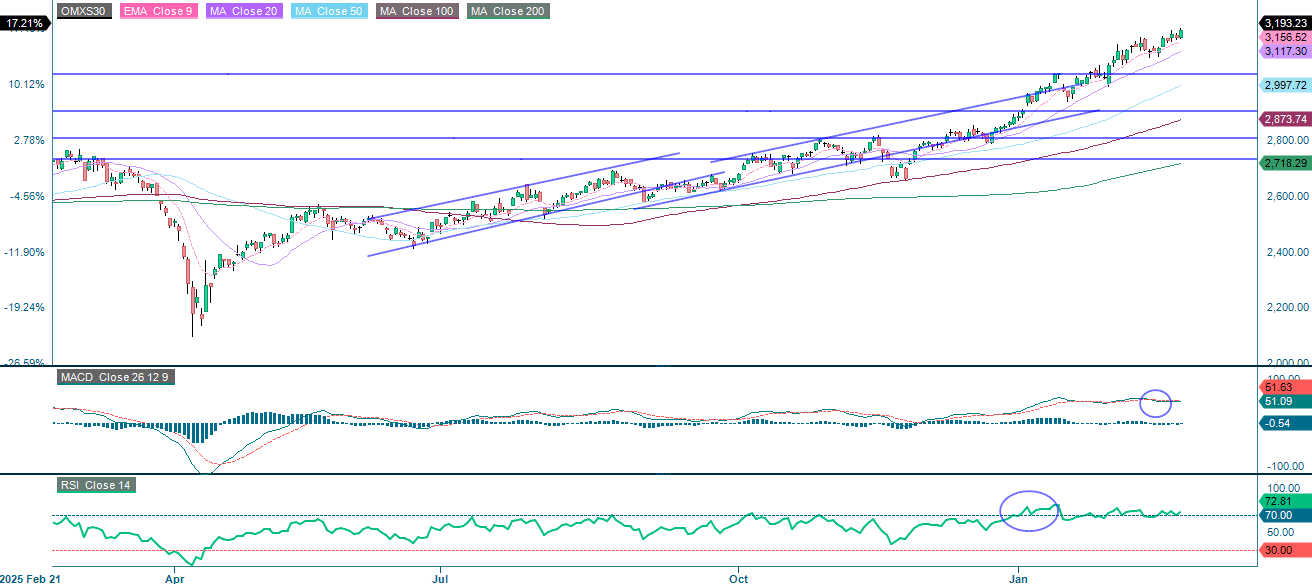The height and width of the screenshot is (584, 1312).
Task: Click the OMXS30 symbol label
Action: pos(84,11)
